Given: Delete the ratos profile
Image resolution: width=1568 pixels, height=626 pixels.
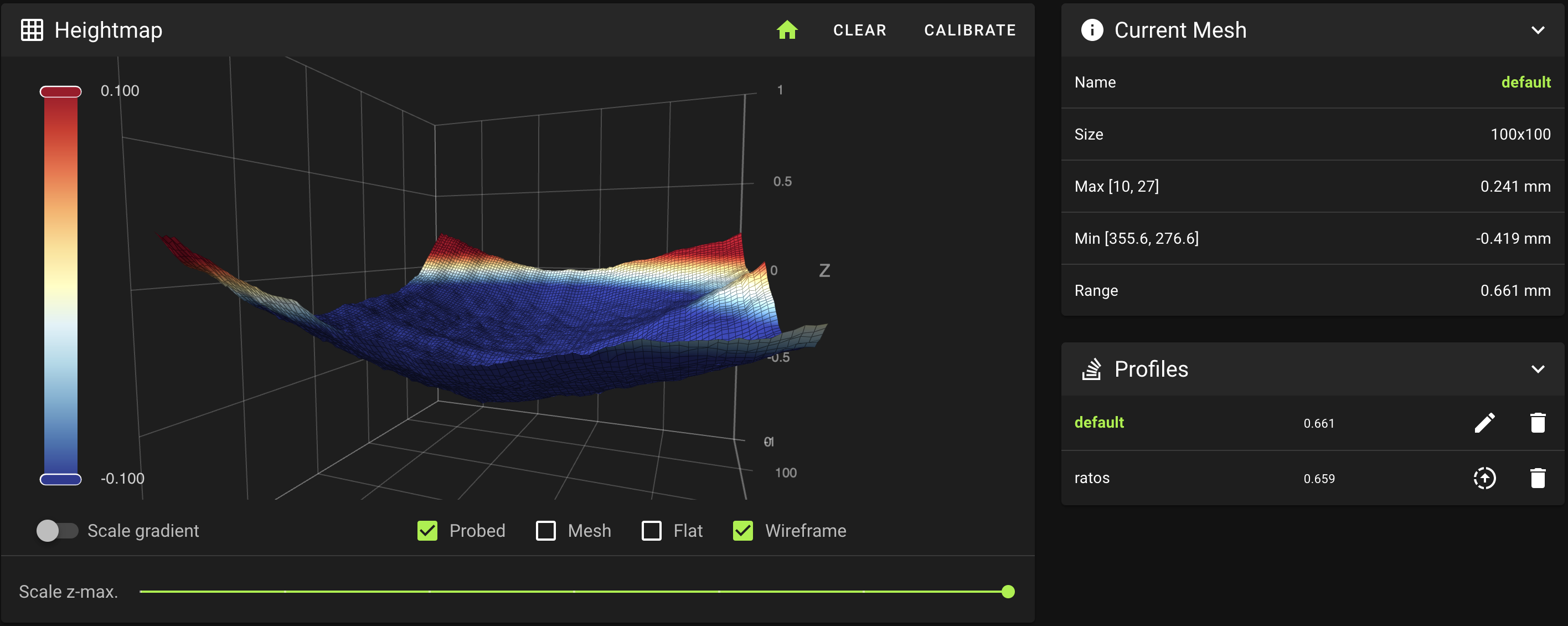Looking at the screenshot, I should point(1537,478).
